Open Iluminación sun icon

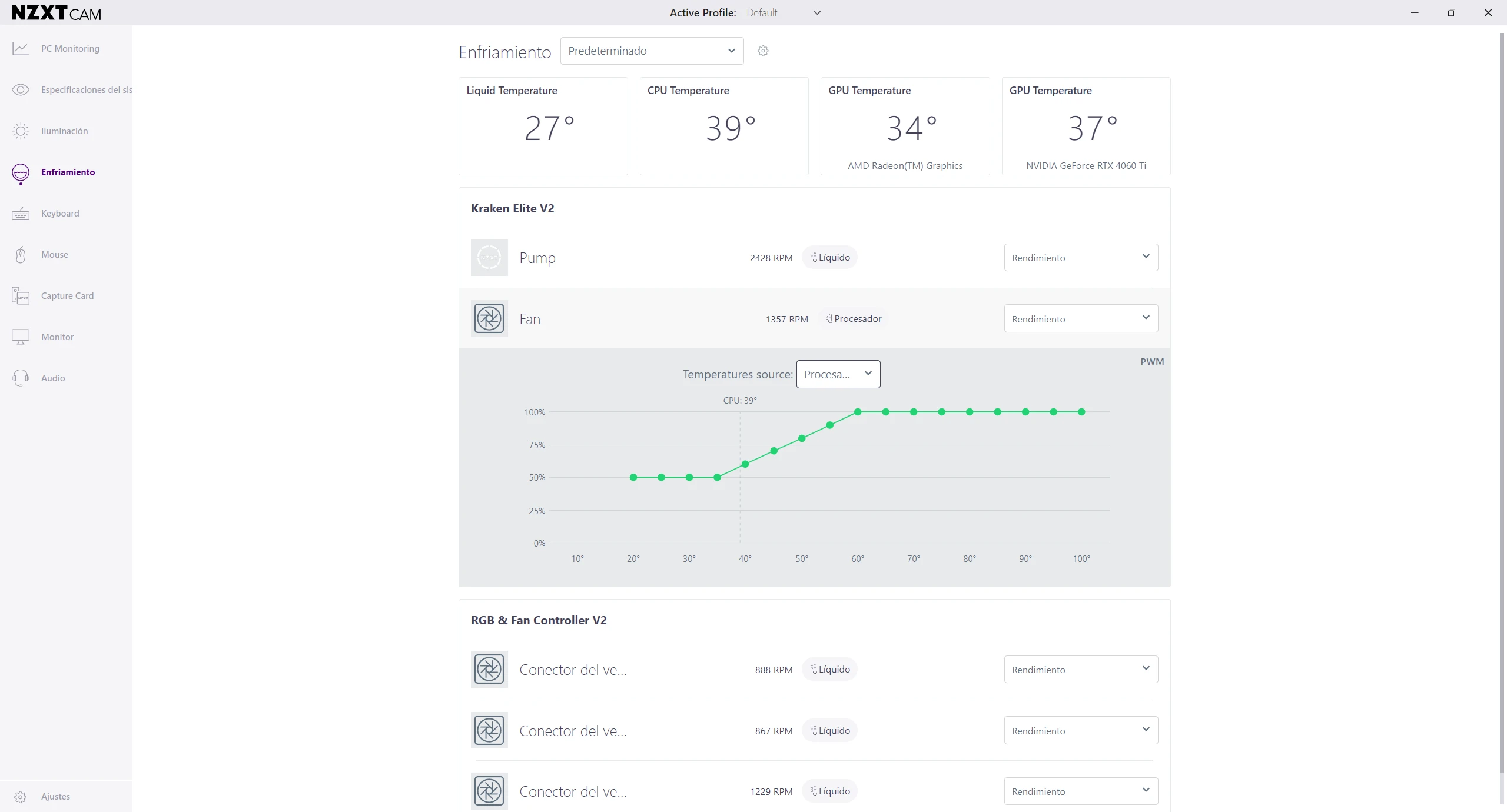click(x=21, y=131)
